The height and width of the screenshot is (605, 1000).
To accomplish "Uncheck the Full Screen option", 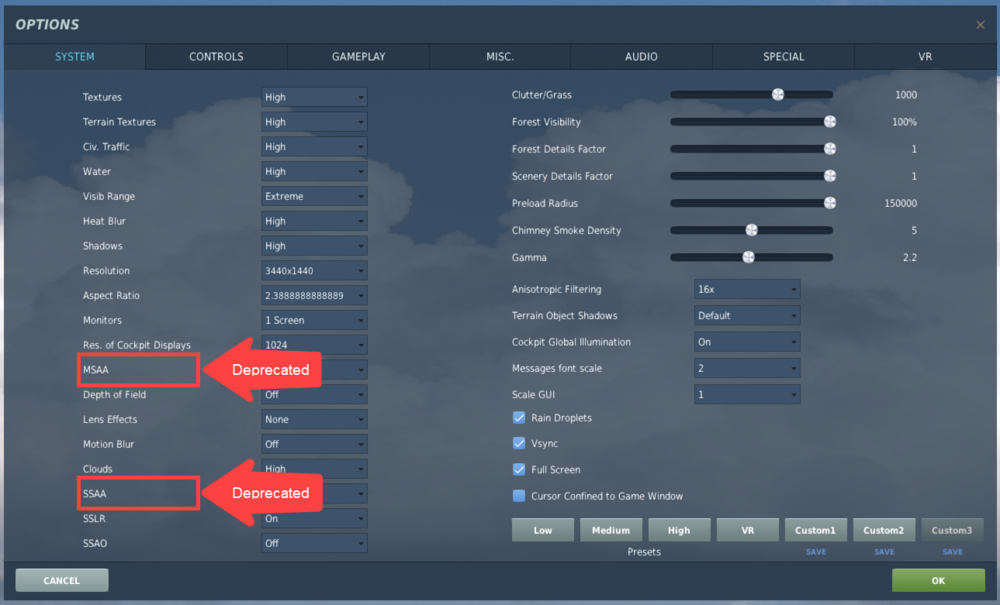I will pyautogui.click(x=519, y=469).
